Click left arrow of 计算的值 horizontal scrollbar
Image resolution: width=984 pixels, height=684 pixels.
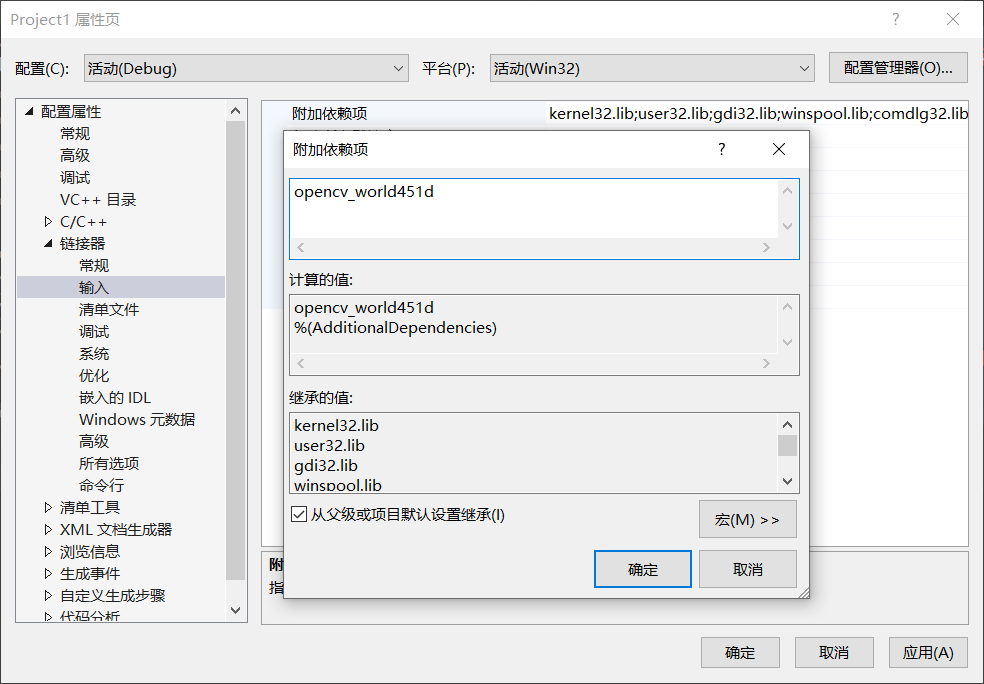(301, 363)
